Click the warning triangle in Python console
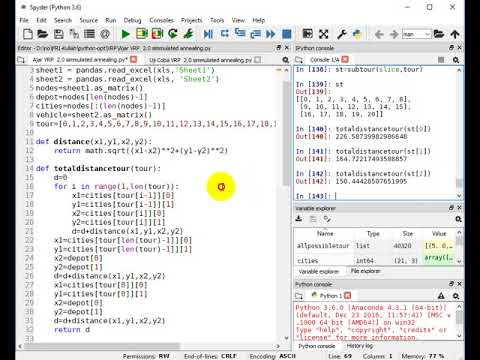Image resolution: width=480 pixels, height=360 pixels. [x=441, y=296]
